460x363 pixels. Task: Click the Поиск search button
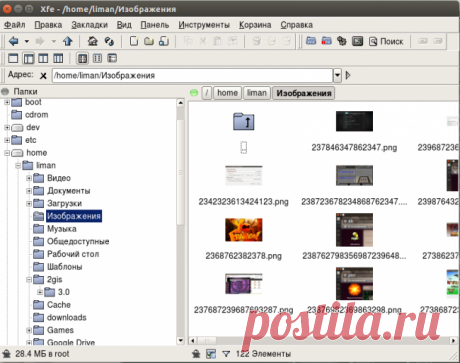[387, 41]
